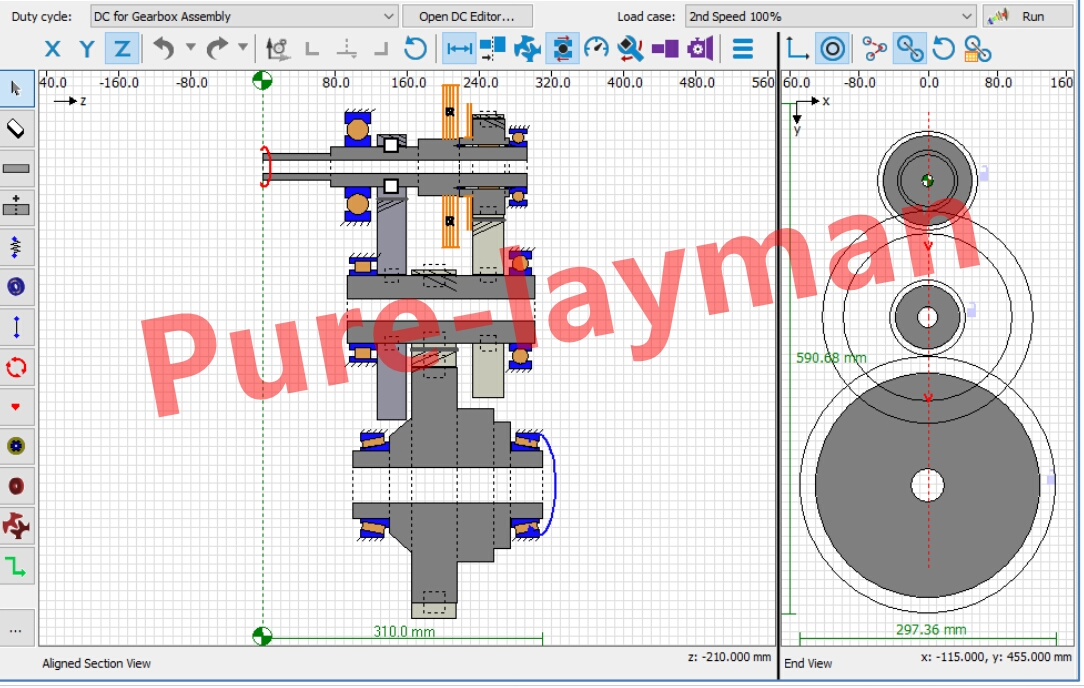Viewport: 1084px width, 688px height.
Task: Click the speedometer gauge icon in toolbar
Action: click(x=597, y=48)
